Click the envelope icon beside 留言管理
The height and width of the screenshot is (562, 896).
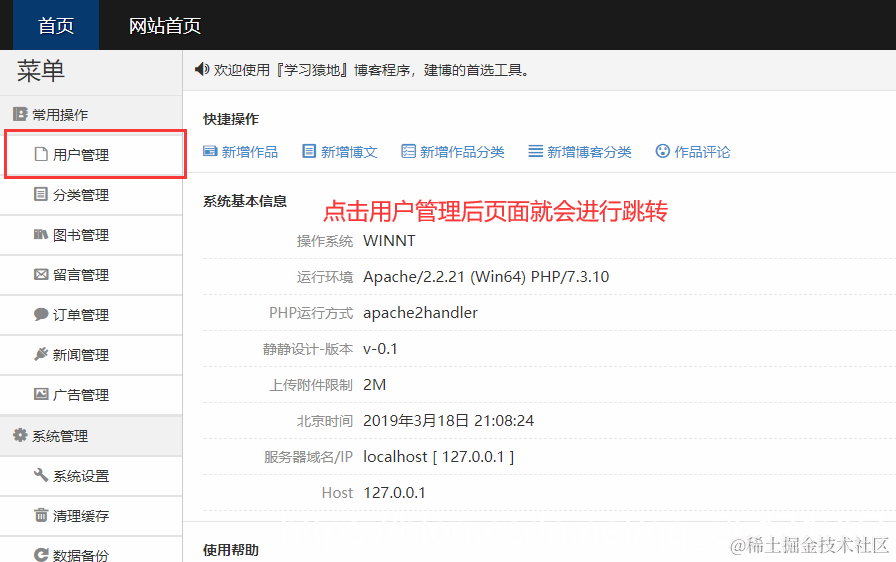point(41,274)
